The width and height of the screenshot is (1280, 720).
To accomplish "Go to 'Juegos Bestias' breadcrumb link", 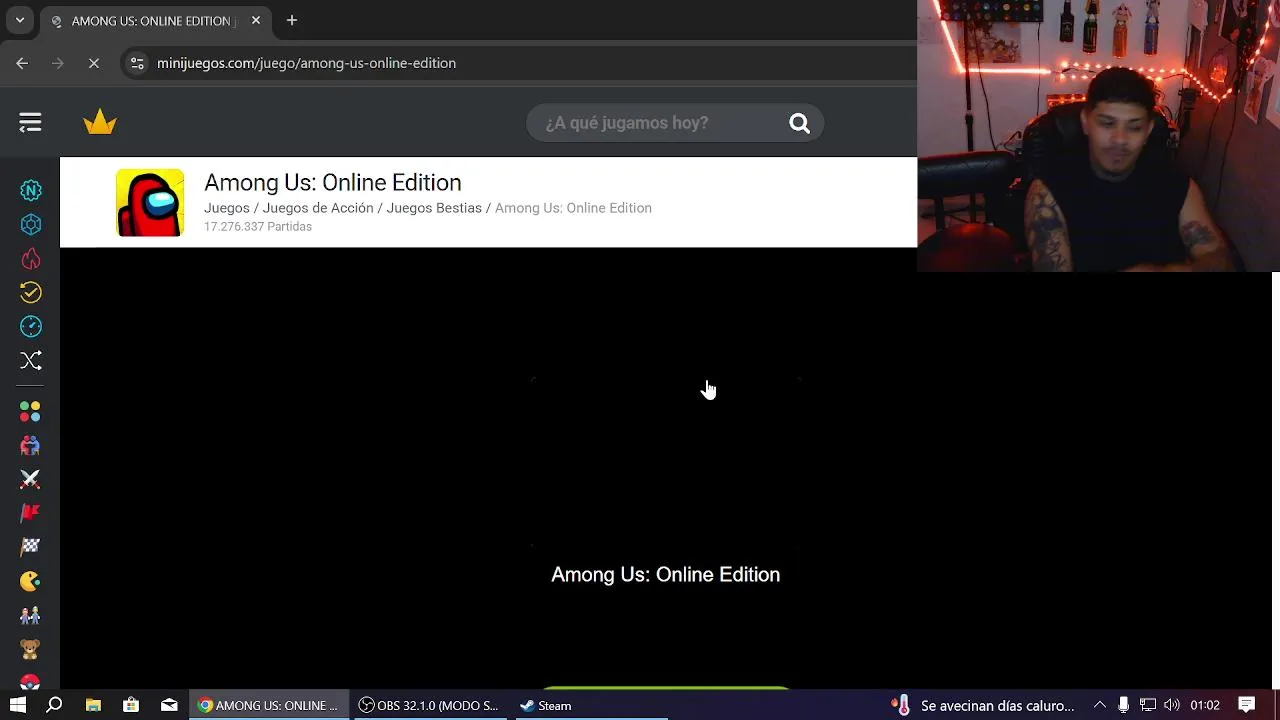I will coord(434,208).
